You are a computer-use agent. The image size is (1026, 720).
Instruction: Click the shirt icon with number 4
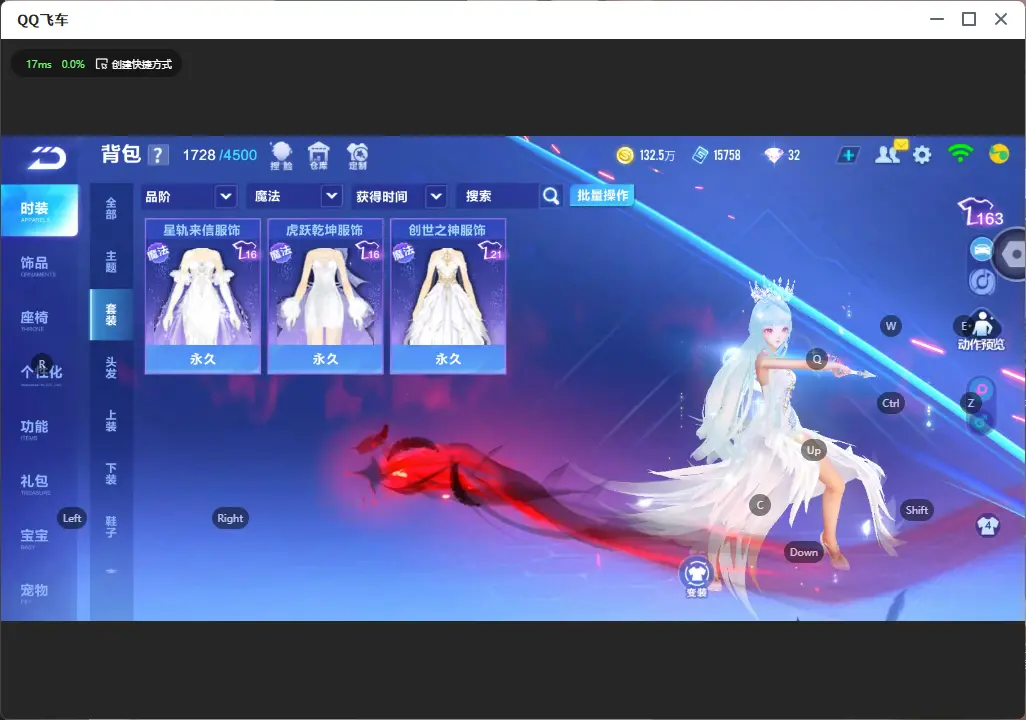[987, 526]
